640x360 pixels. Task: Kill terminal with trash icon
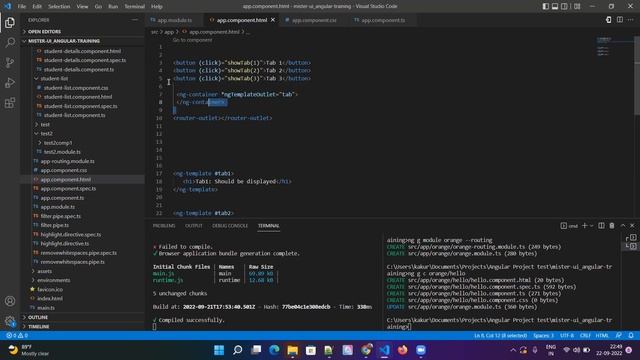[612, 226]
